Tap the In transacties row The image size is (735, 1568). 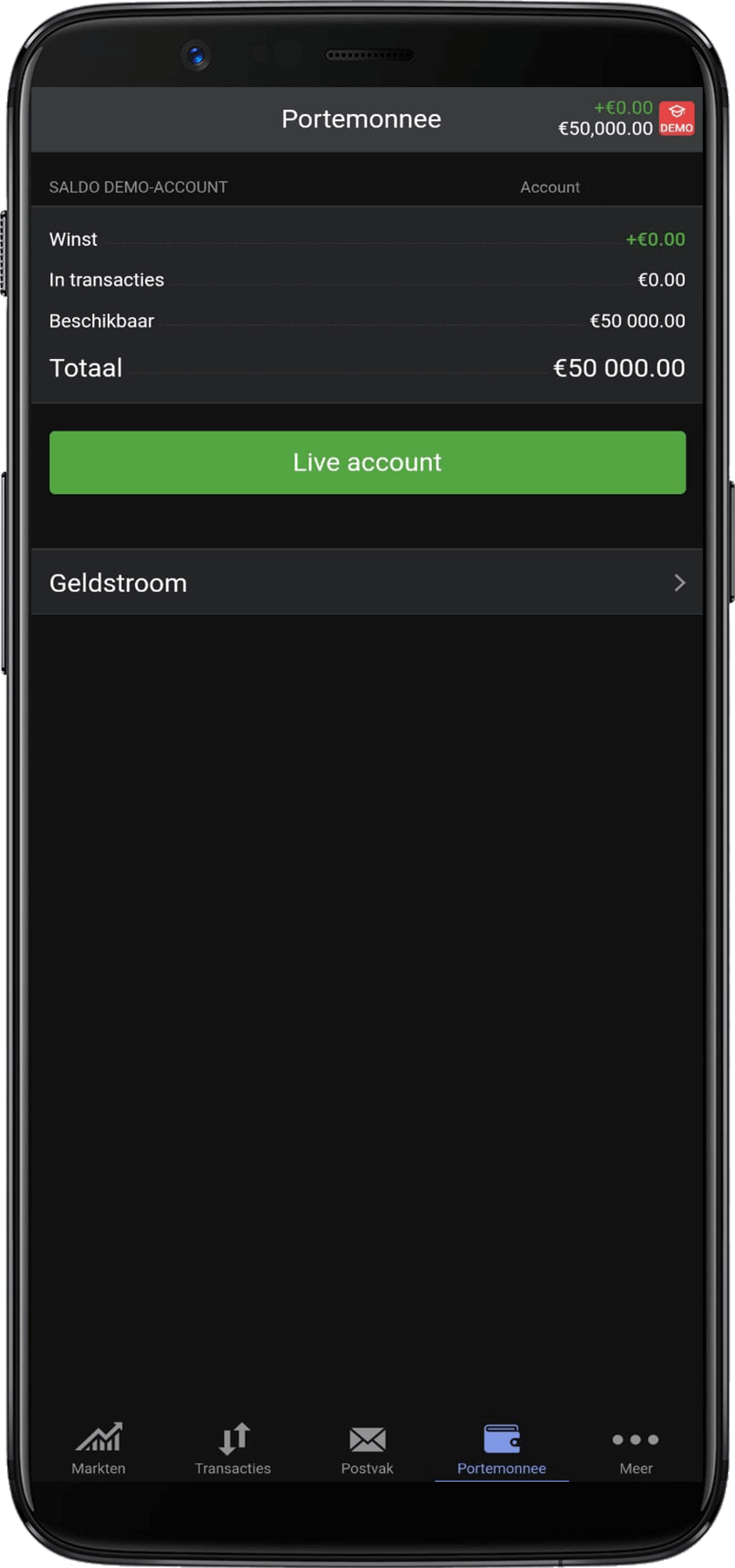367,280
